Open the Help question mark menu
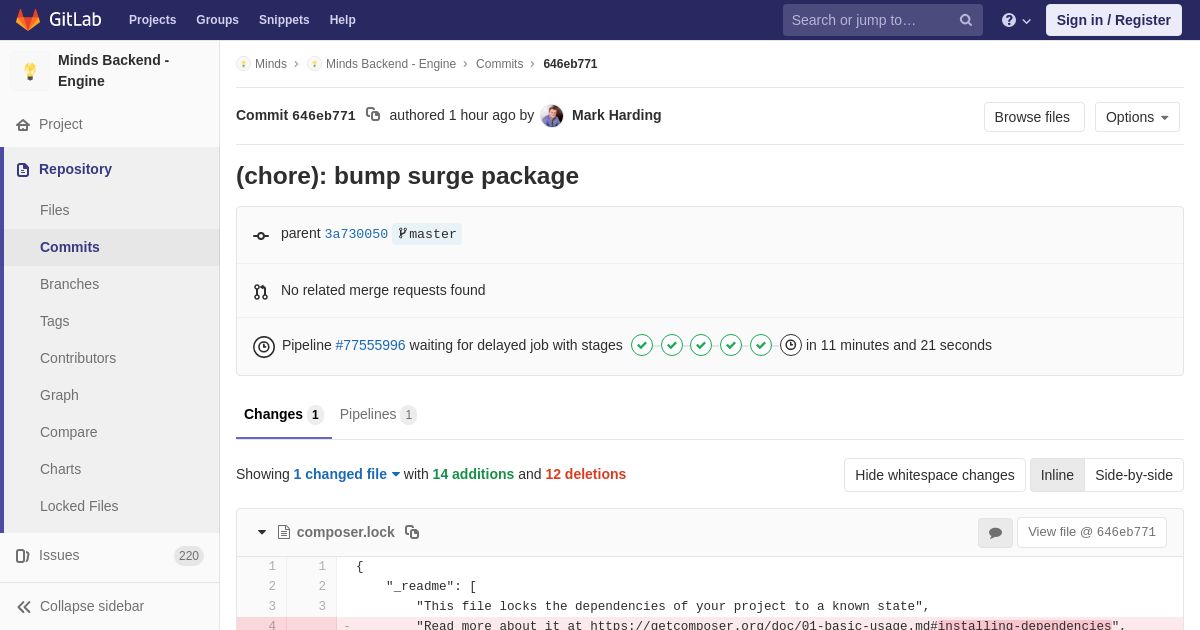 tap(1015, 20)
